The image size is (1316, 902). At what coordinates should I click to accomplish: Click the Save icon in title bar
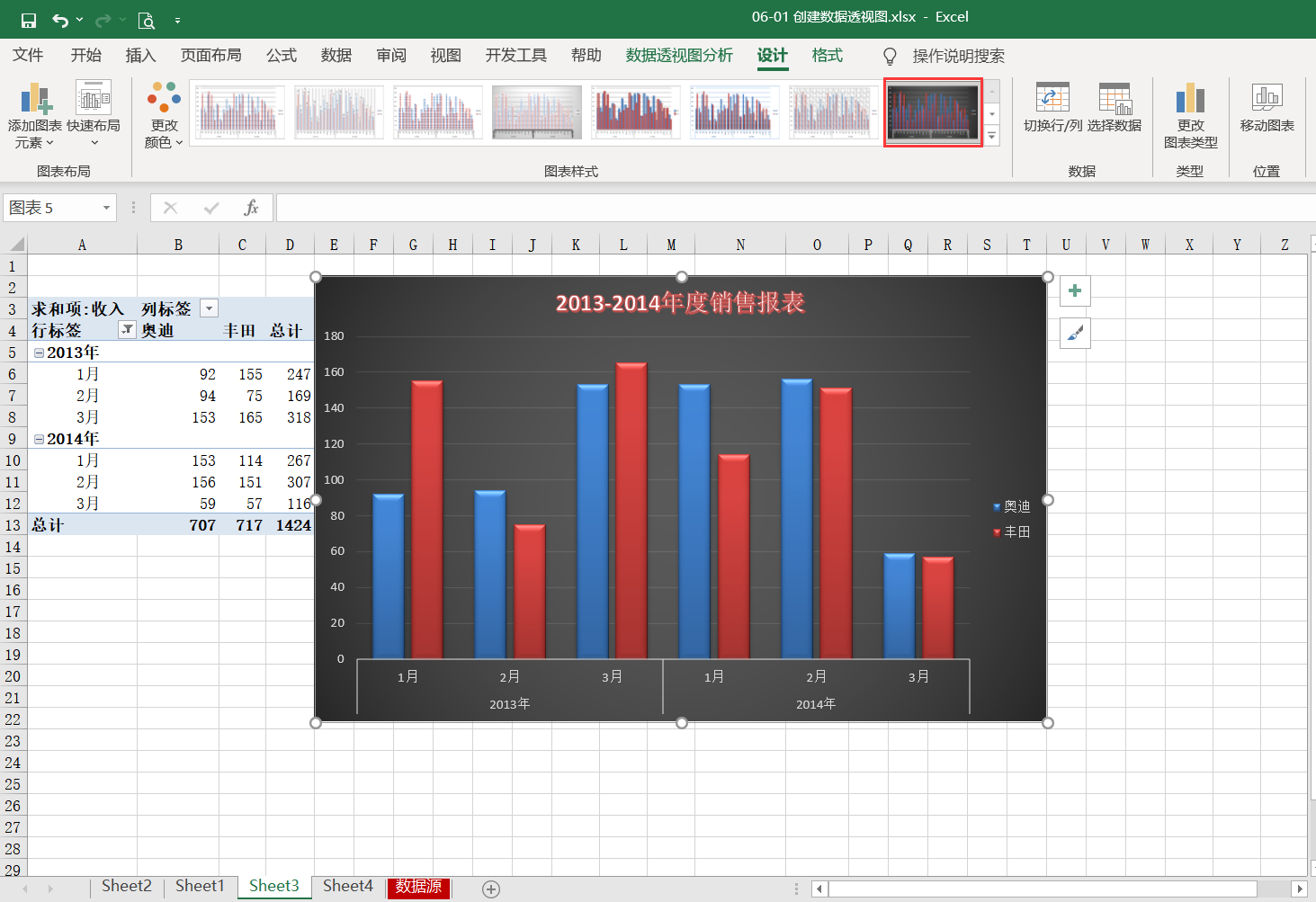(29, 20)
